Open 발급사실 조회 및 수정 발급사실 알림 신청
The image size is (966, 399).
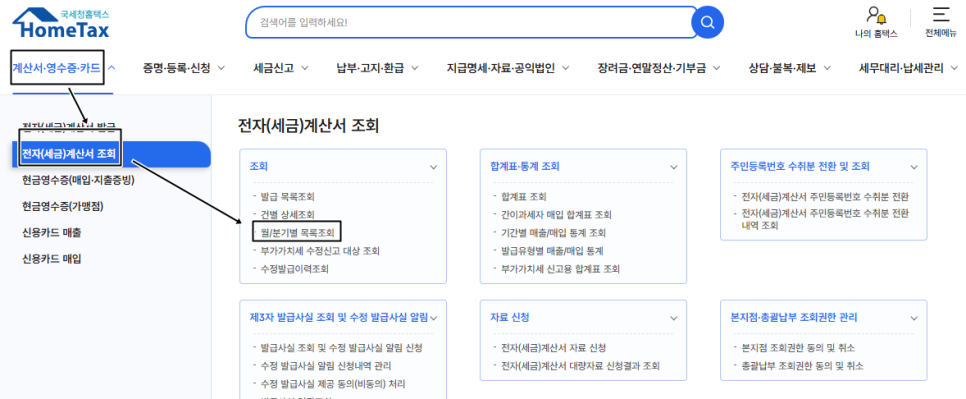341,348
